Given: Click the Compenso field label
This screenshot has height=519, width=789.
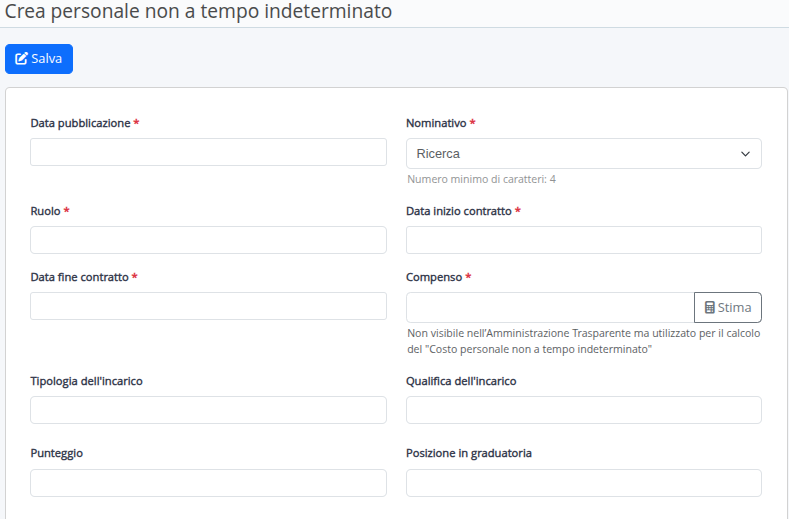Looking at the screenshot, I should (x=434, y=277).
